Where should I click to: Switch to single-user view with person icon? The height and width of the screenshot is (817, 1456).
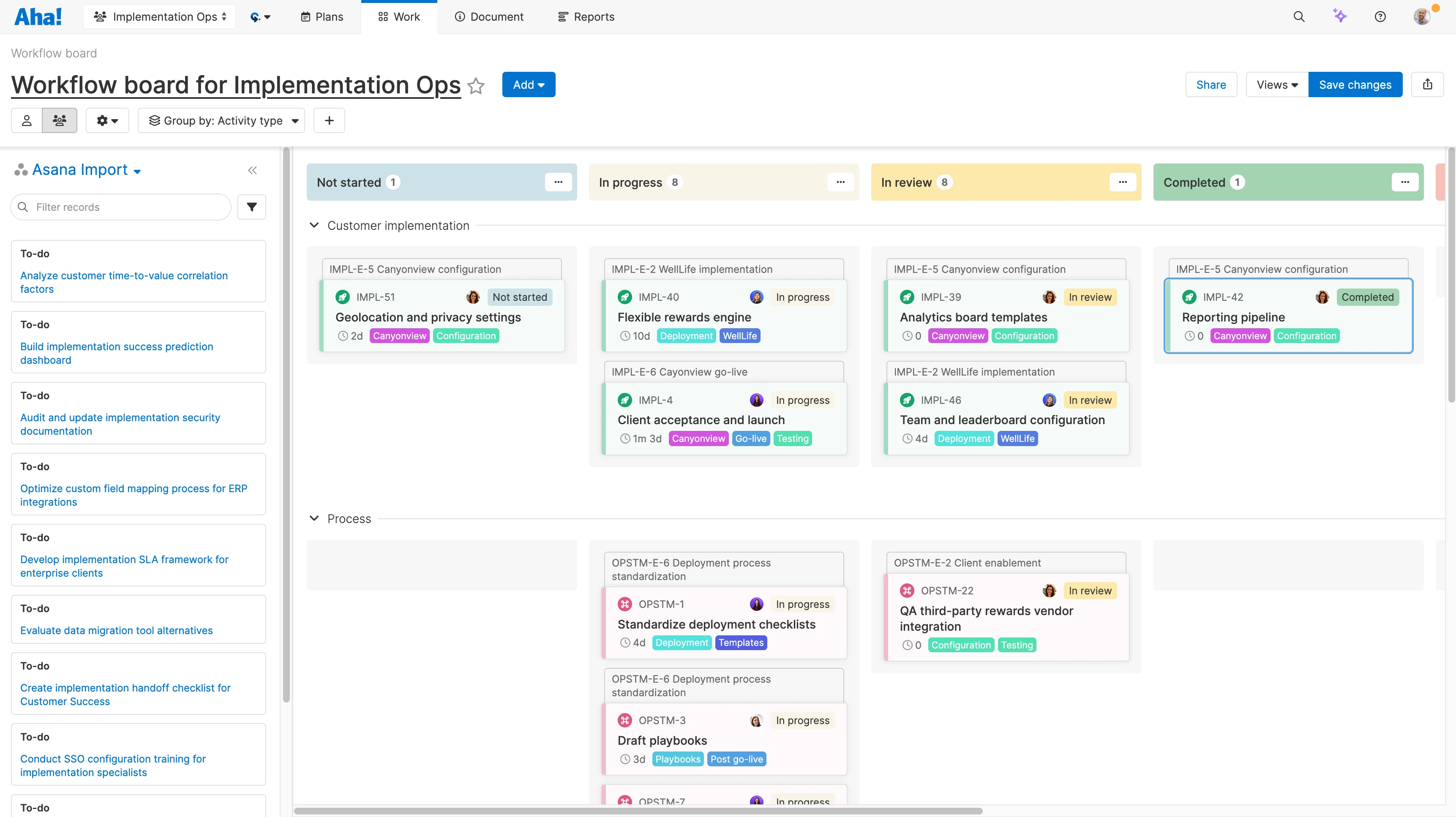click(x=26, y=120)
